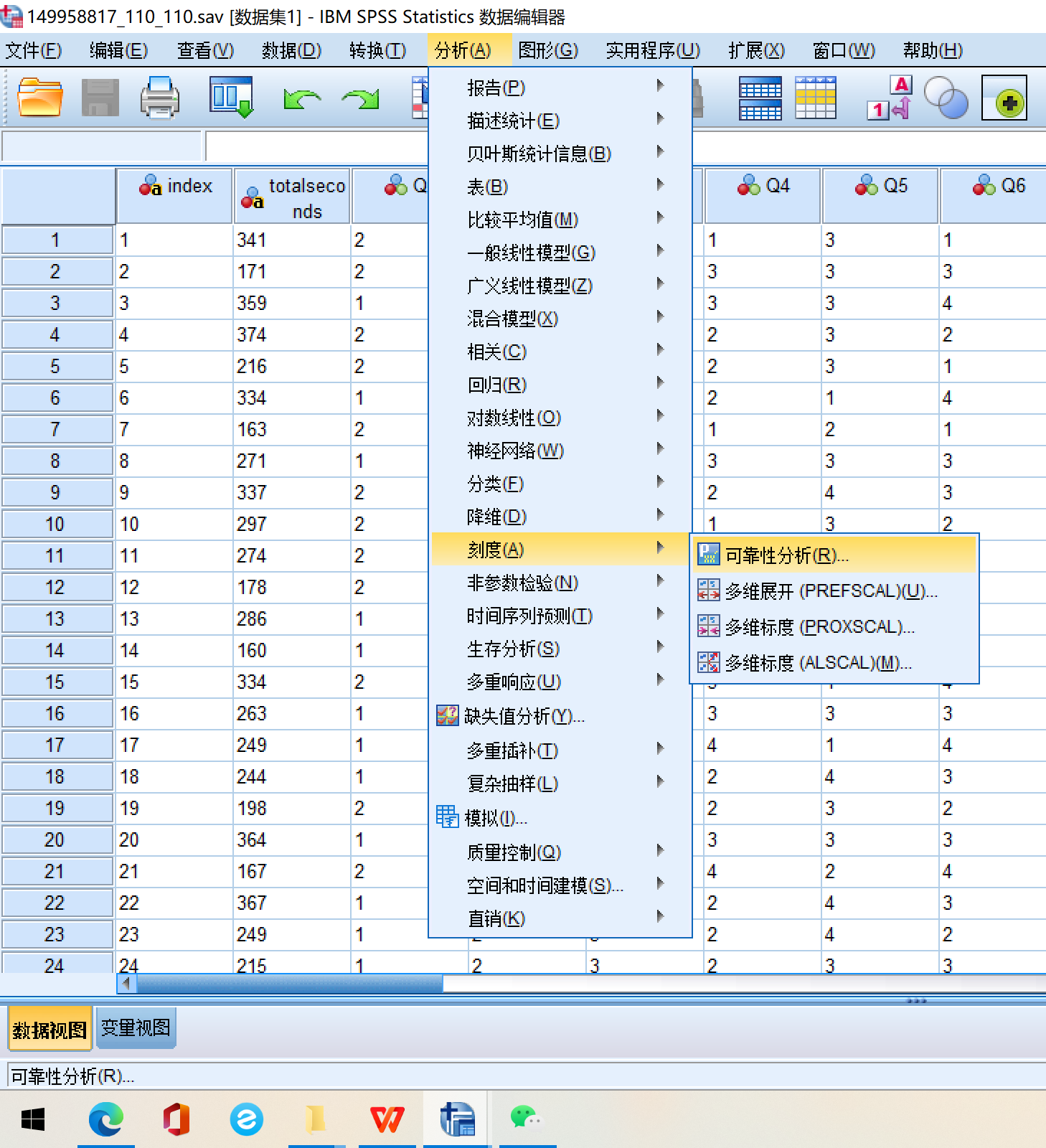Expand Dimension Reduction (降维) submenu
Viewport: 1046px width, 1148px height.
[x=560, y=517]
